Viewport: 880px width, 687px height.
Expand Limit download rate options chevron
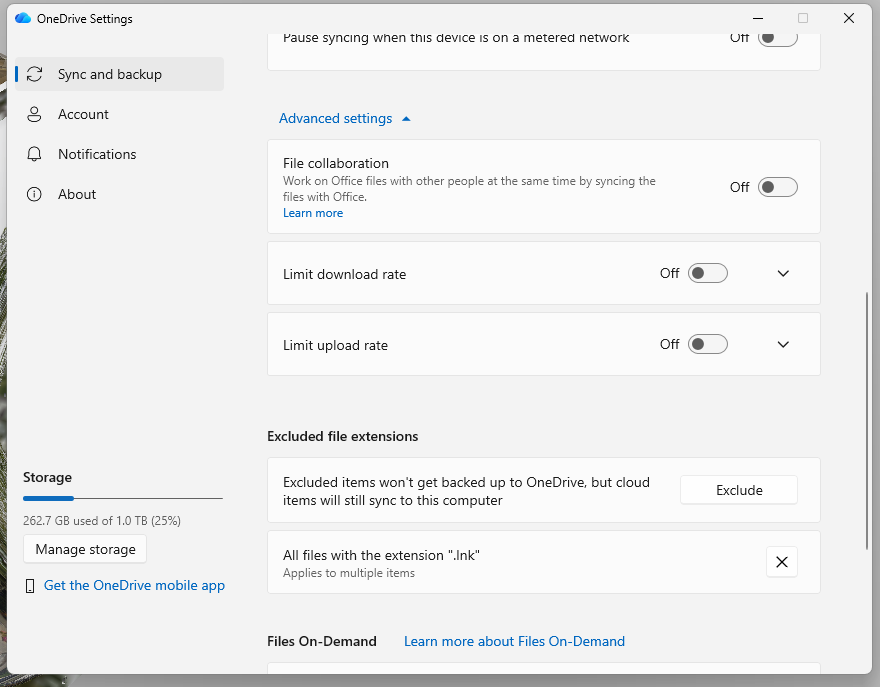783,273
